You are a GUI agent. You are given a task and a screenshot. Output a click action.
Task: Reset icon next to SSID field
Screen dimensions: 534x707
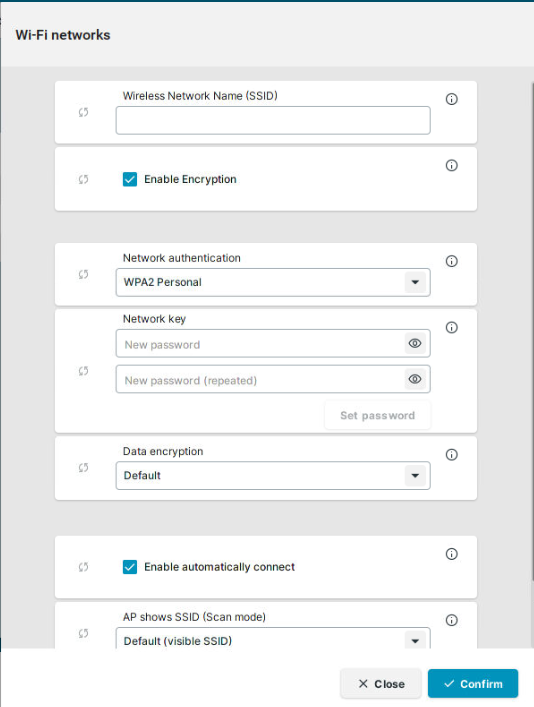tap(83, 112)
